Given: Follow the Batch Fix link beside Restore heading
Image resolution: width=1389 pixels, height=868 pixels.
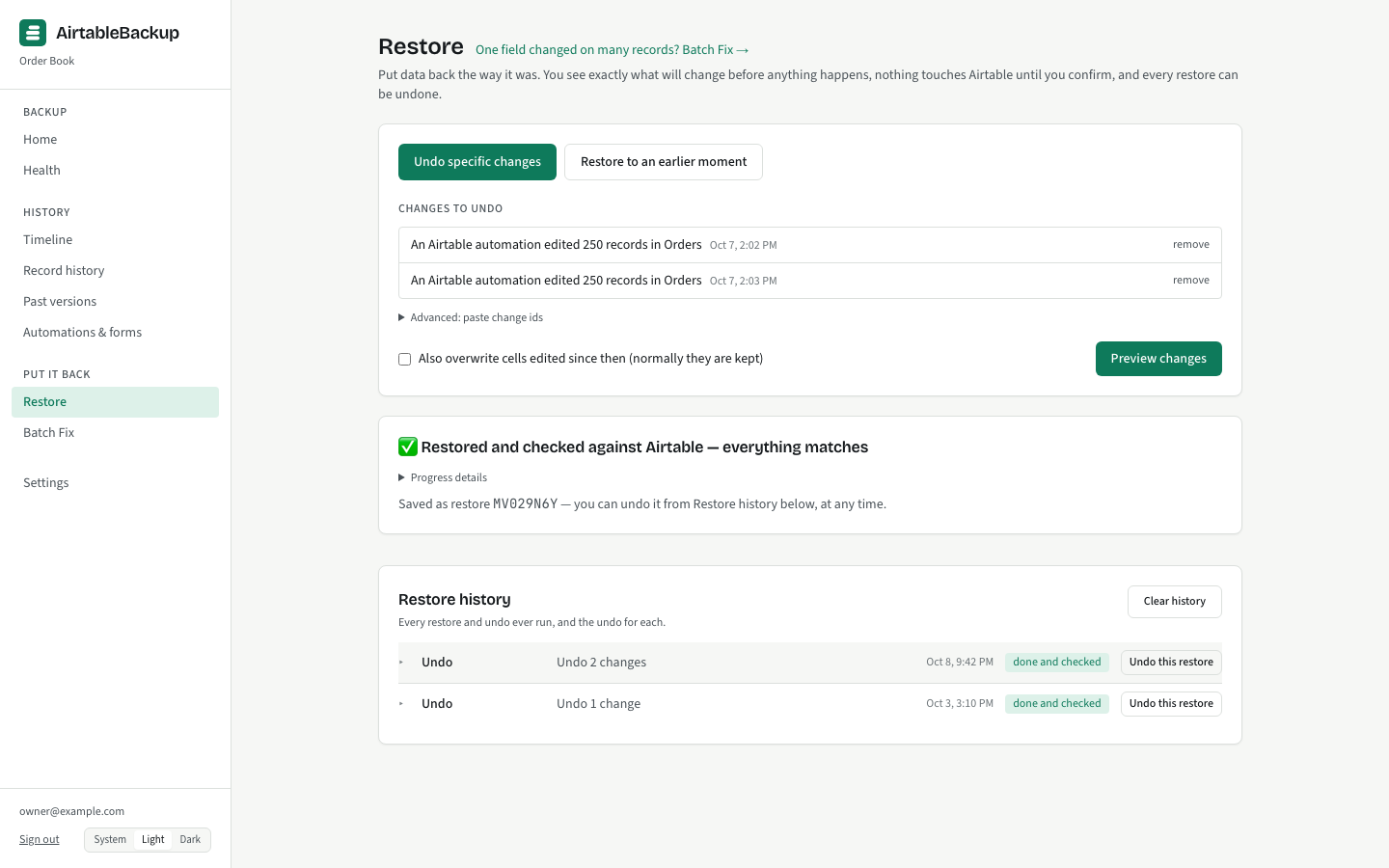Looking at the screenshot, I should (613, 50).
